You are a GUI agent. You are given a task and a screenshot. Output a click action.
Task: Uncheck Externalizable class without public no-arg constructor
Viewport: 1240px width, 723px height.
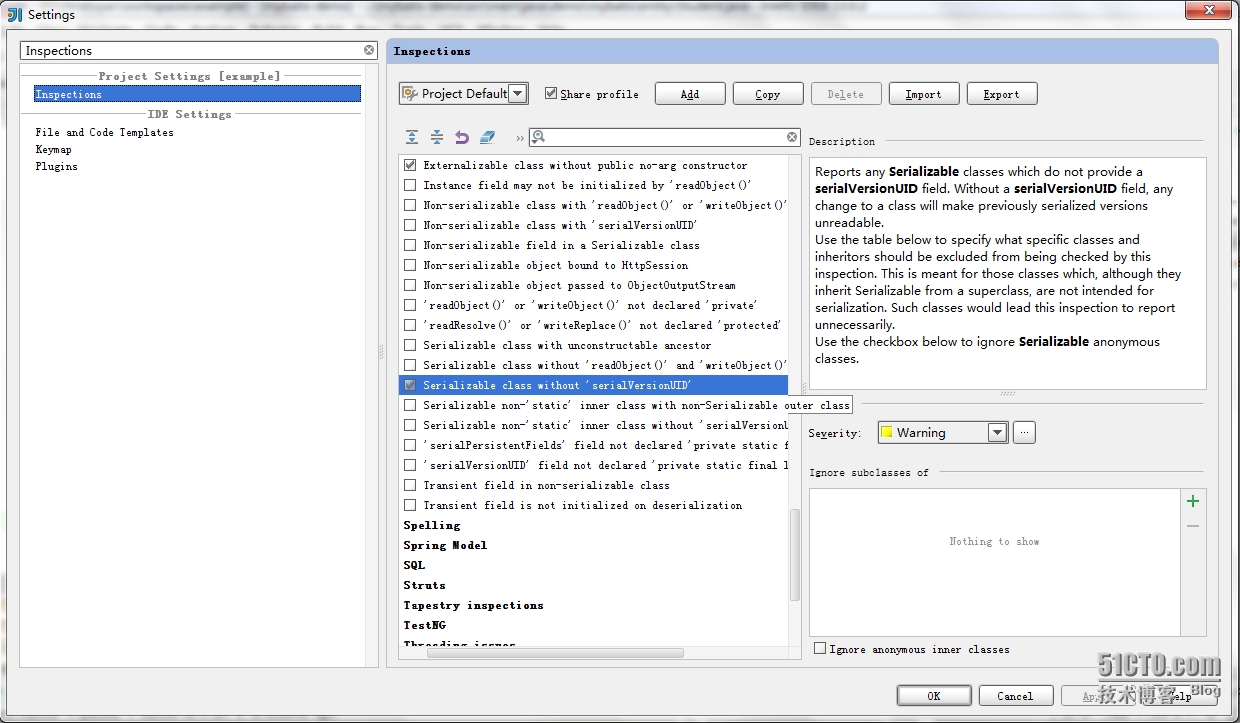click(410, 165)
